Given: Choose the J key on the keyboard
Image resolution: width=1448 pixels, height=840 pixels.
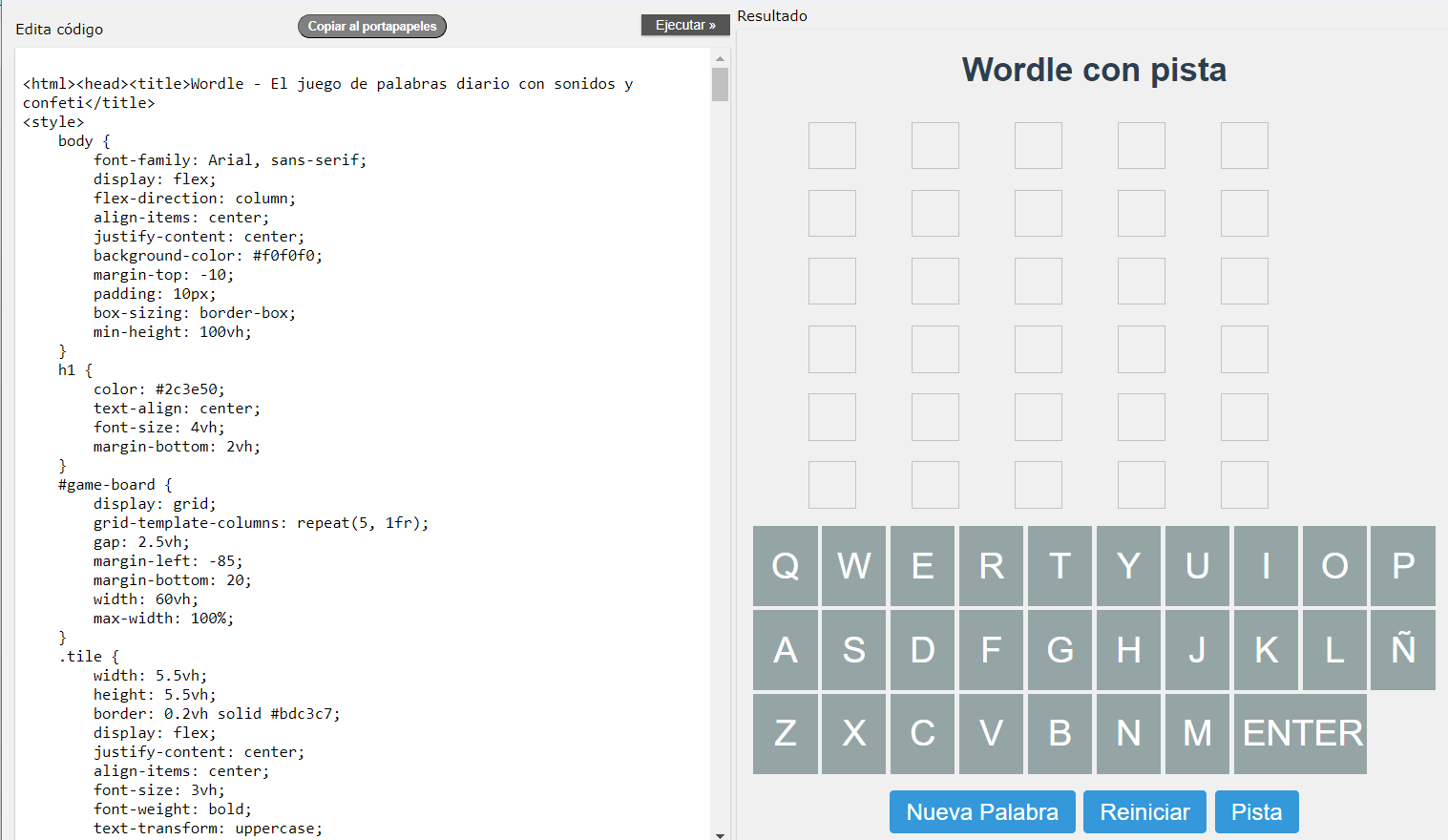Looking at the screenshot, I should [1198, 650].
